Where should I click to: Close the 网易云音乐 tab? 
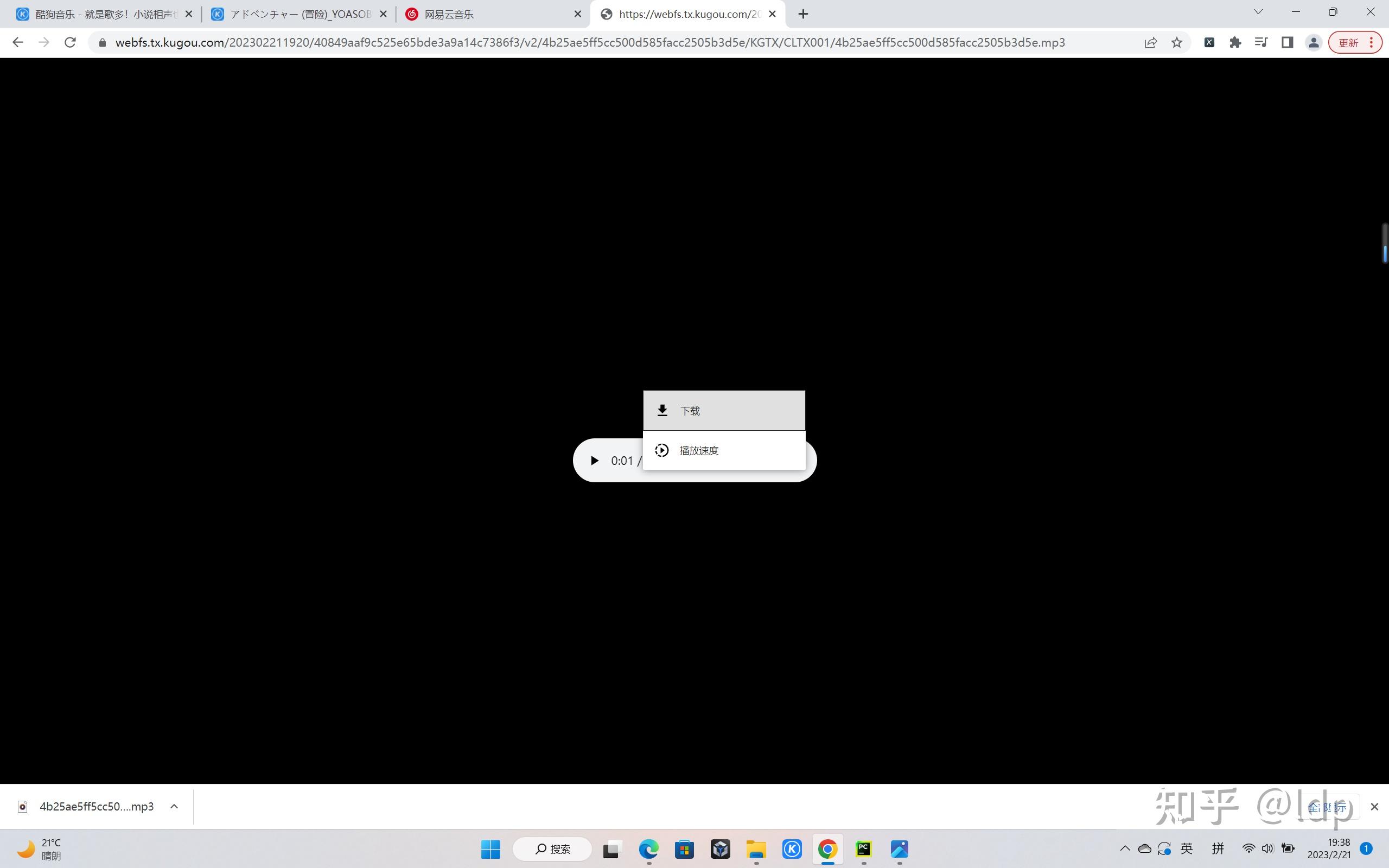click(x=577, y=14)
